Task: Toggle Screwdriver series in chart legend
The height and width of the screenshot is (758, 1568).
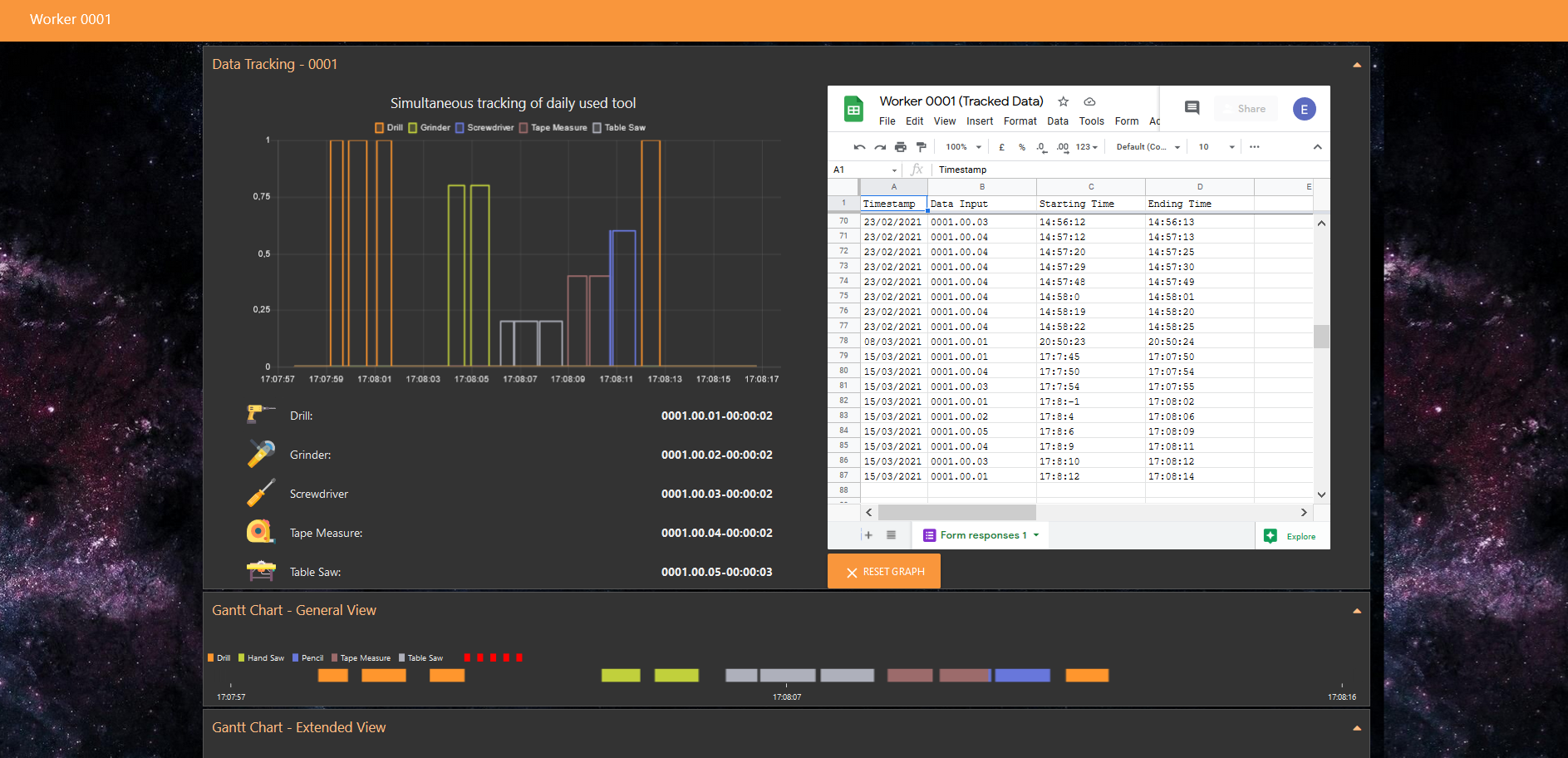Action: pyautogui.click(x=484, y=128)
